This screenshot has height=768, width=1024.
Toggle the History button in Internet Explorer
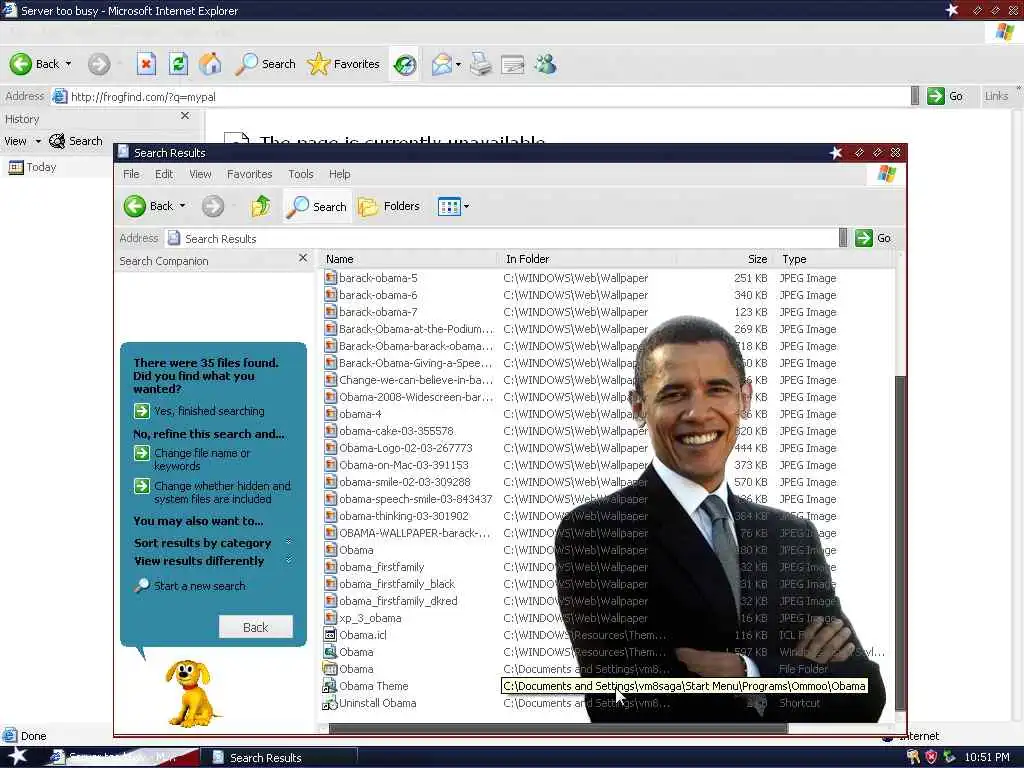[x=405, y=64]
